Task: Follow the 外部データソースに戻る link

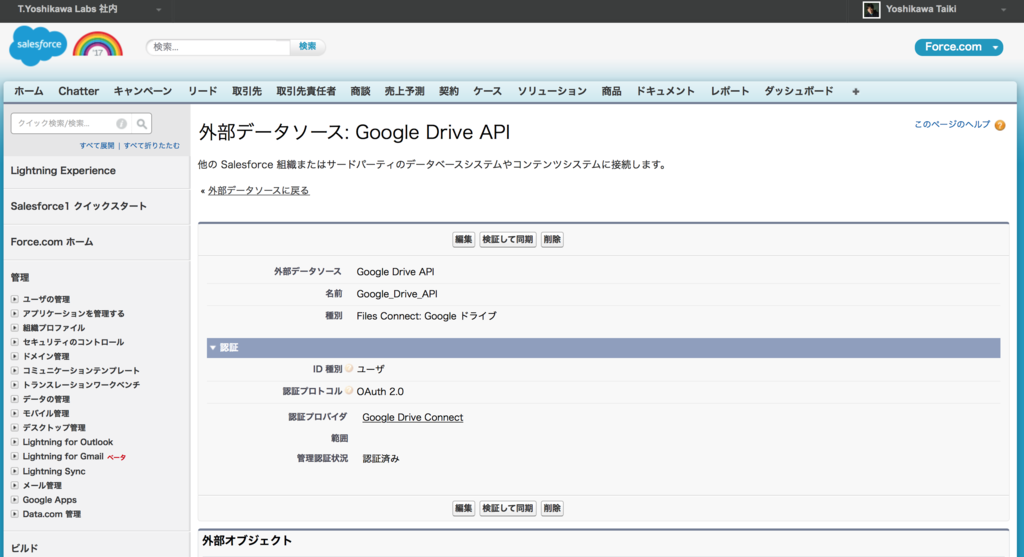Action: pos(259,191)
